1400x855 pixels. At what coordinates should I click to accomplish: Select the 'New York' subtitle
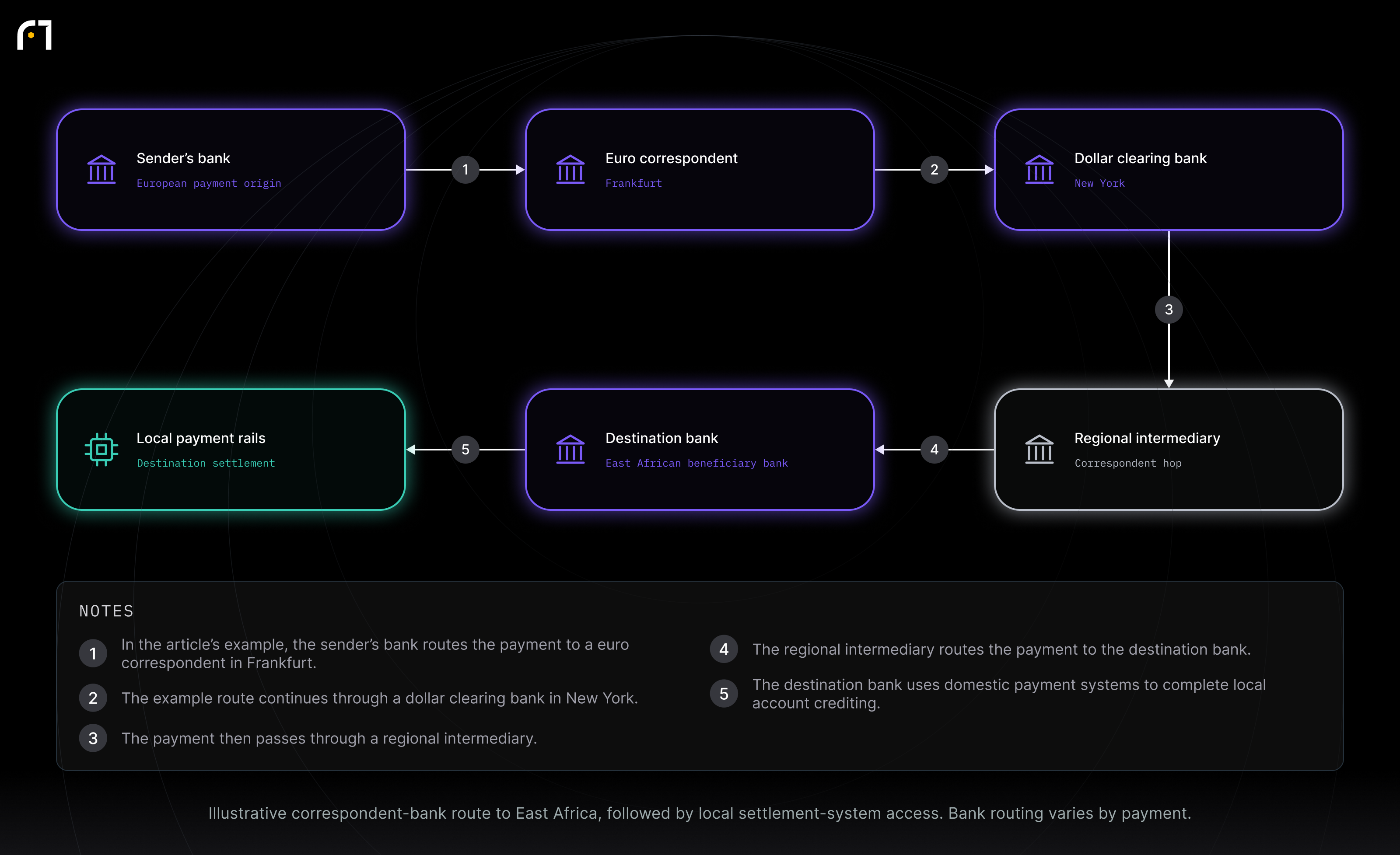(1099, 184)
